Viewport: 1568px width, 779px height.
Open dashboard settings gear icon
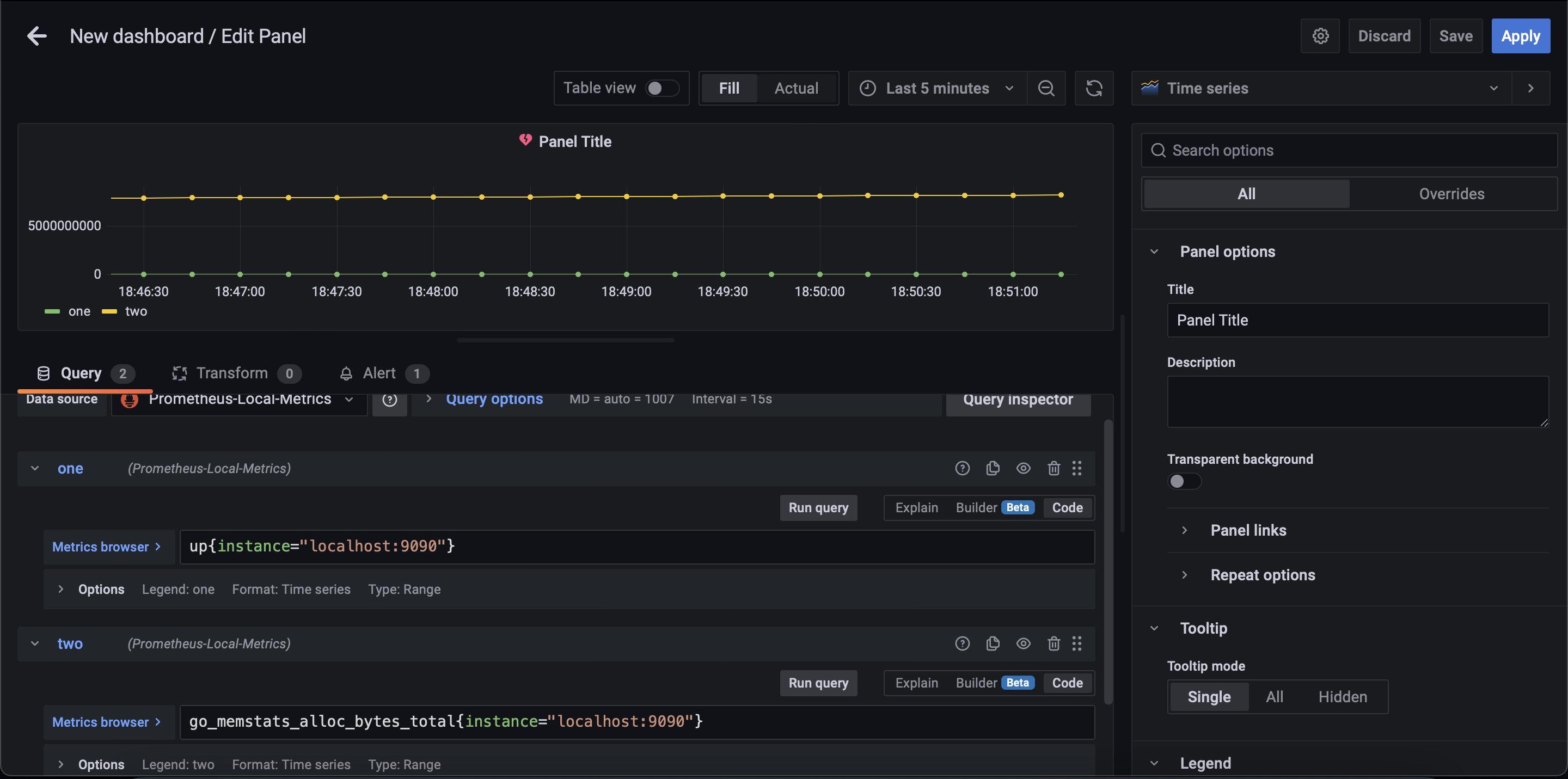click(x=1320, y=36)
